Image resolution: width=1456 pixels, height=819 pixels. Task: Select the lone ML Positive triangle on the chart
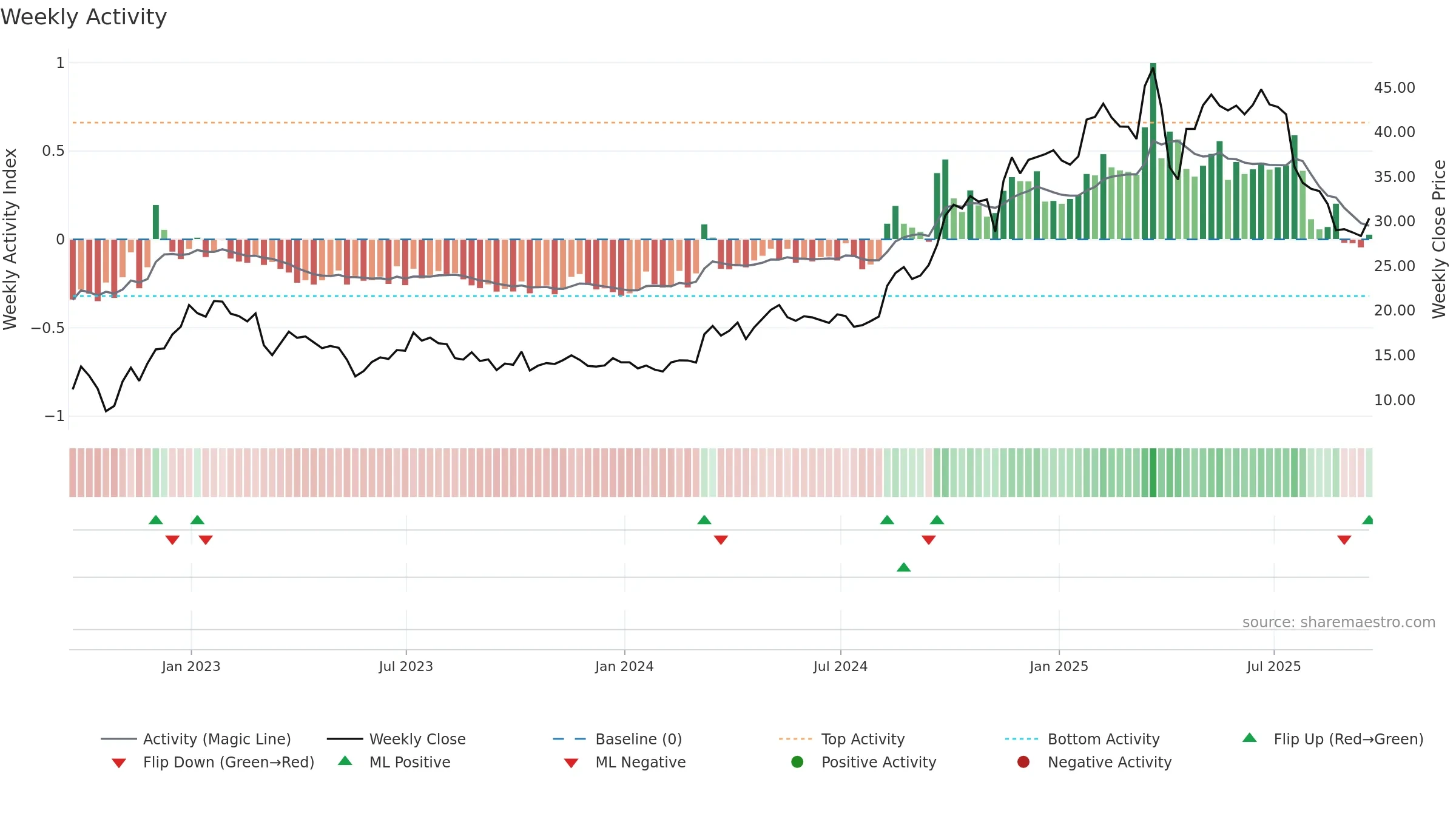904,567
